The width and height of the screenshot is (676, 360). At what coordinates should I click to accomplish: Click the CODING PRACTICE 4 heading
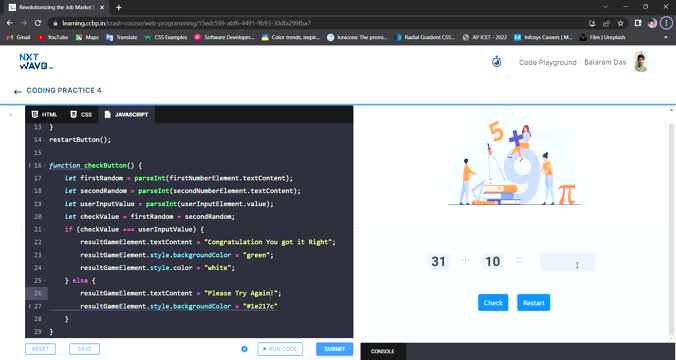pos(64,91)
